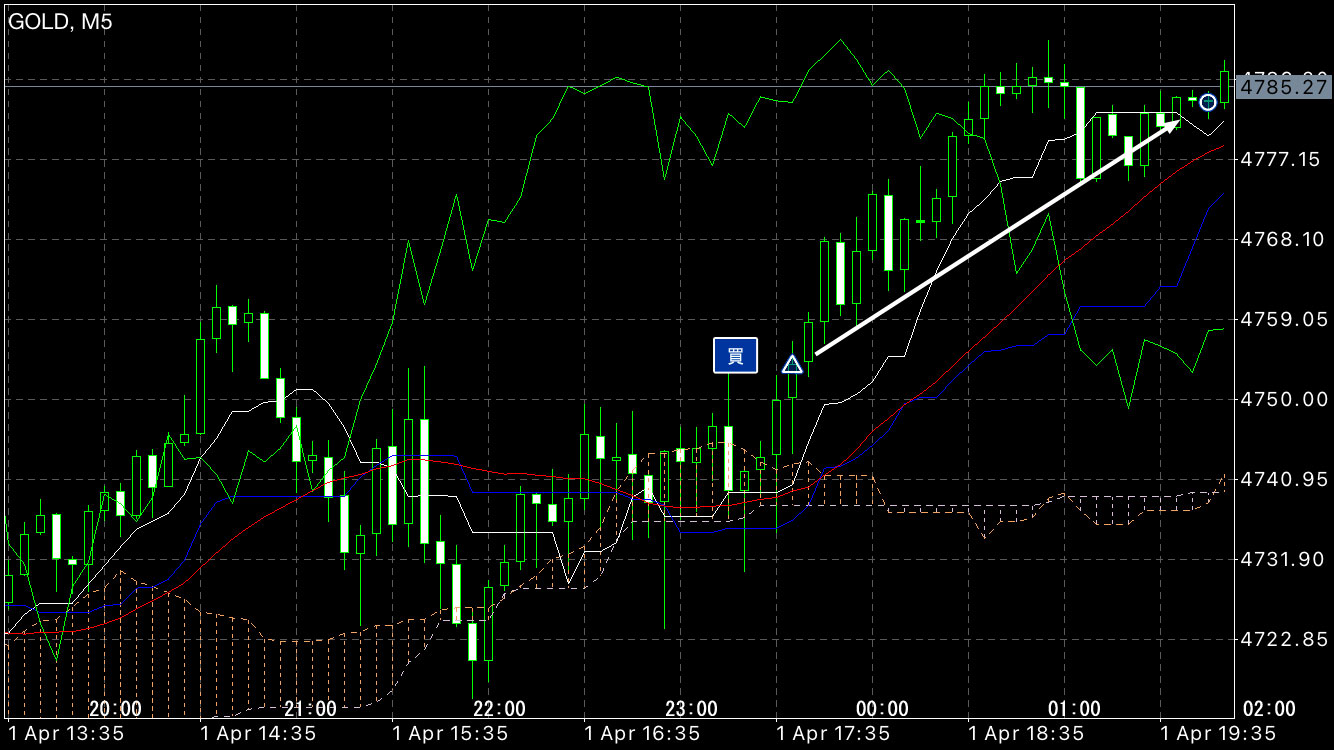1334x750 pixels.
Task: Click the 4759.05 price axis label
Action: click(x=1283, y=319)
